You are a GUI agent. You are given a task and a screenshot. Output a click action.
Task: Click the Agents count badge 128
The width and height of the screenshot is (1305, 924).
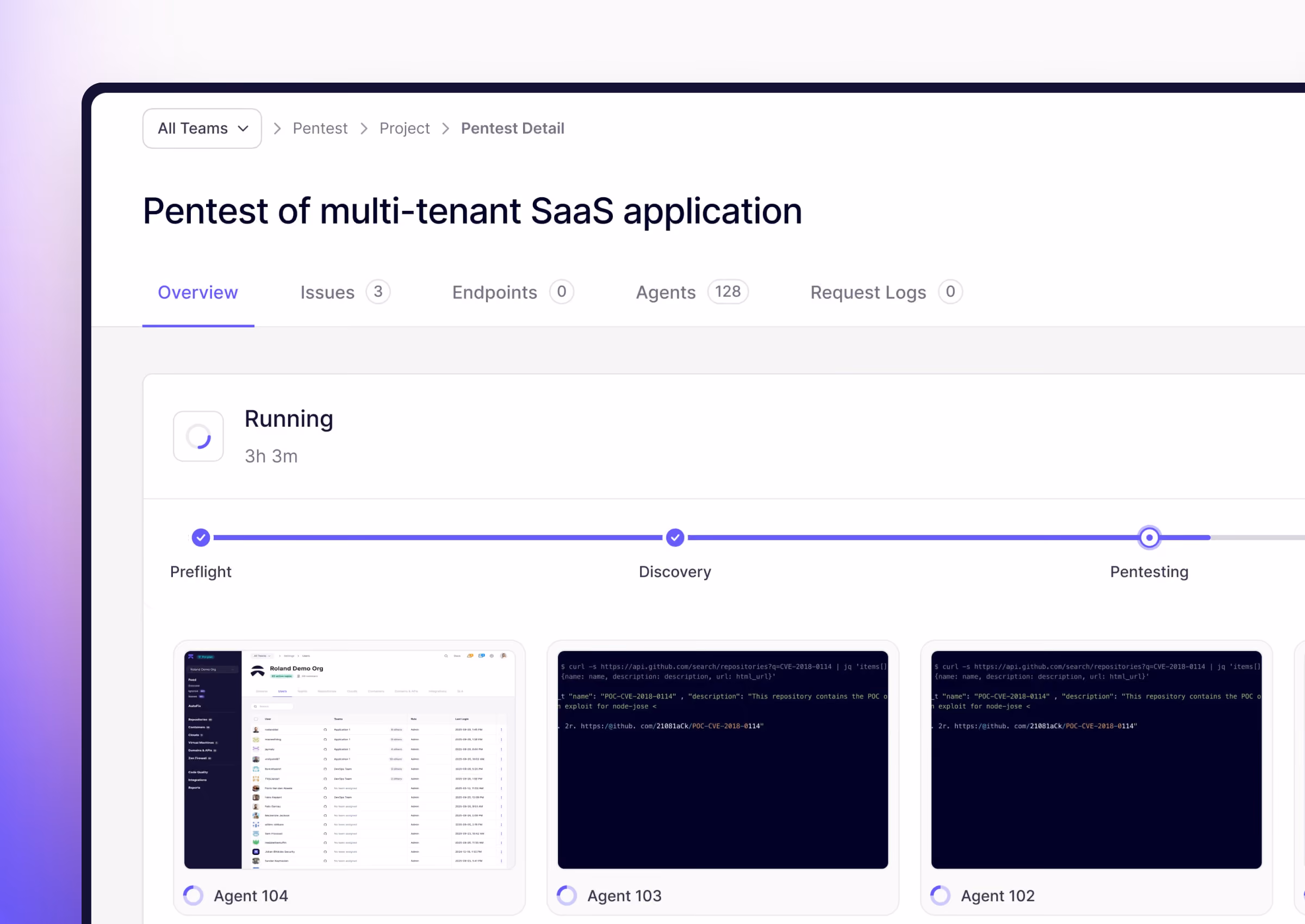728,292
